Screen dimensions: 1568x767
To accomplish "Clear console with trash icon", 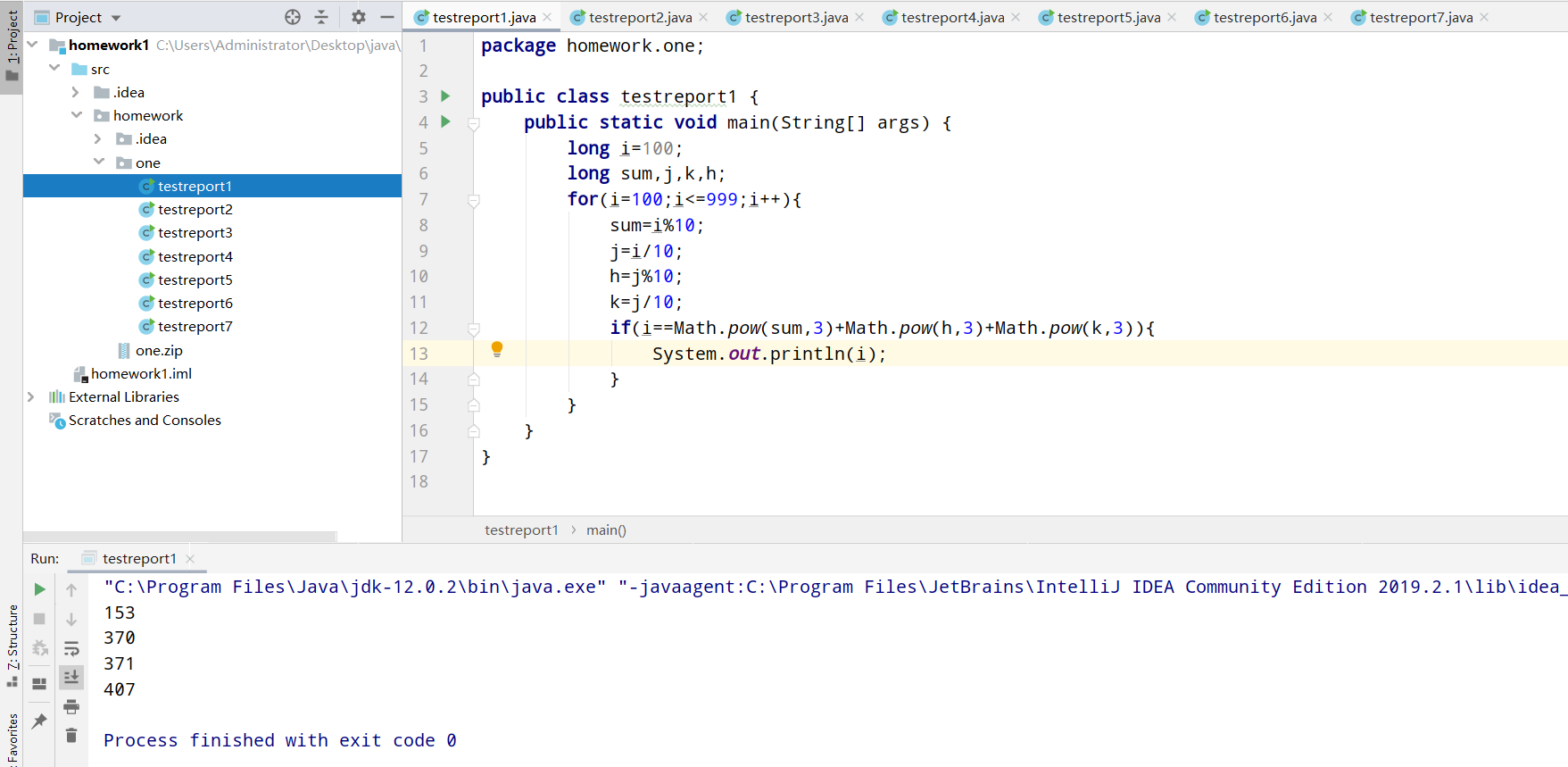I will coord(71,735).
